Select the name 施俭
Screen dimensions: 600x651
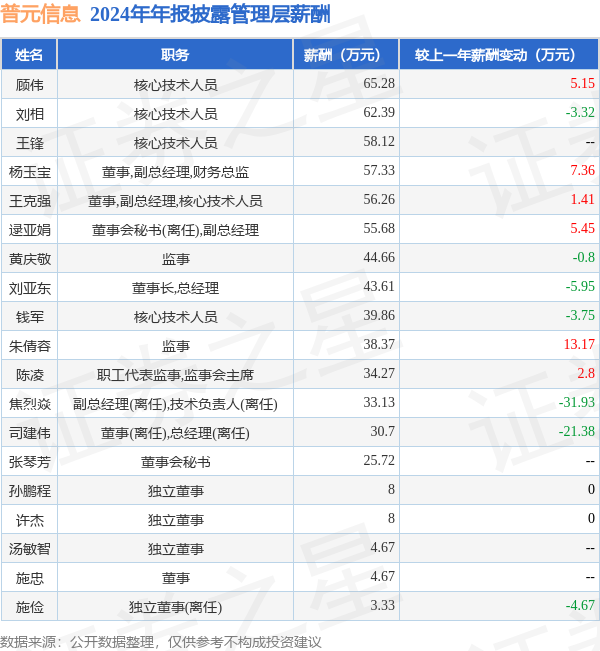tap(29, 607)
